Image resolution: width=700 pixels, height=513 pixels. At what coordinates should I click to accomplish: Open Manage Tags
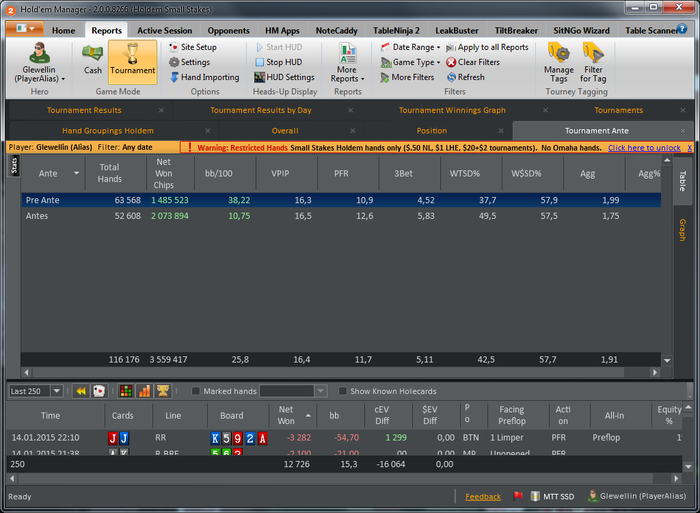(558, 63)
